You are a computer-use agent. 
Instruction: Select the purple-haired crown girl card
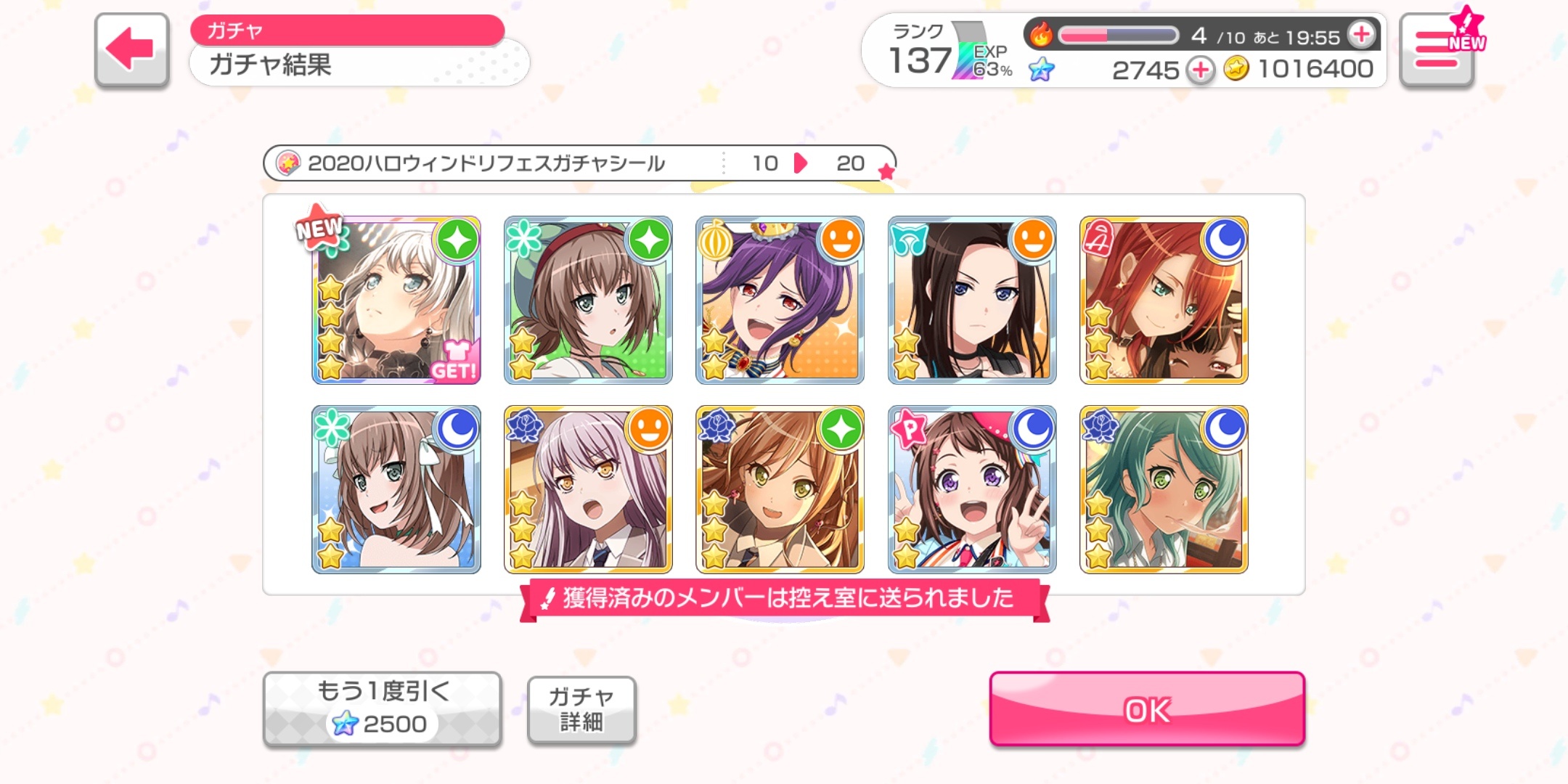pos(780,300)
